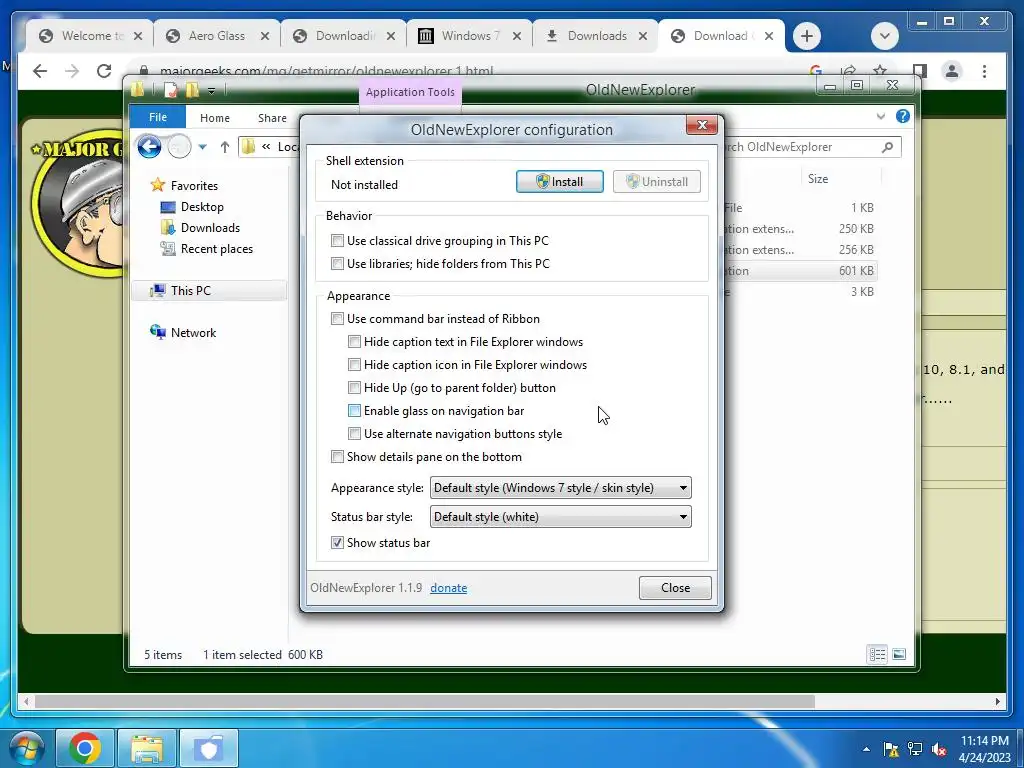Switch to the Aero Glass browser tab

tap(217, 36)
